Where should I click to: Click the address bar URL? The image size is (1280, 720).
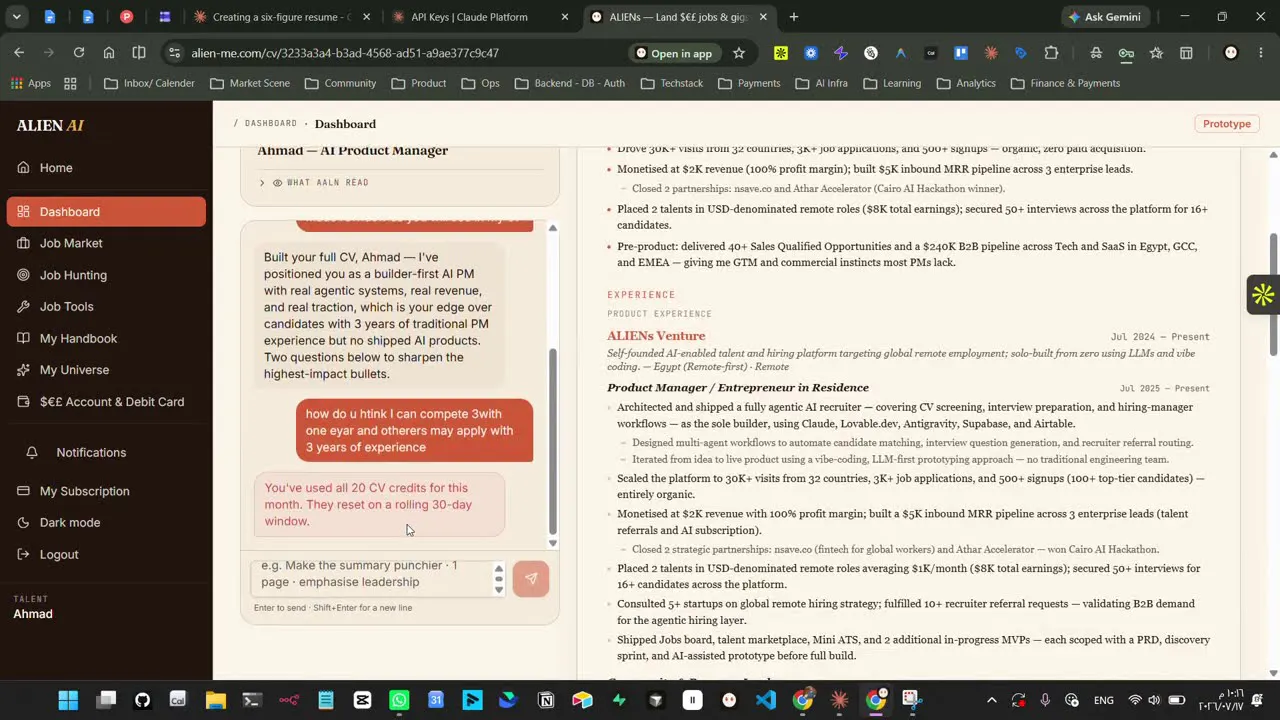point(345,53)
